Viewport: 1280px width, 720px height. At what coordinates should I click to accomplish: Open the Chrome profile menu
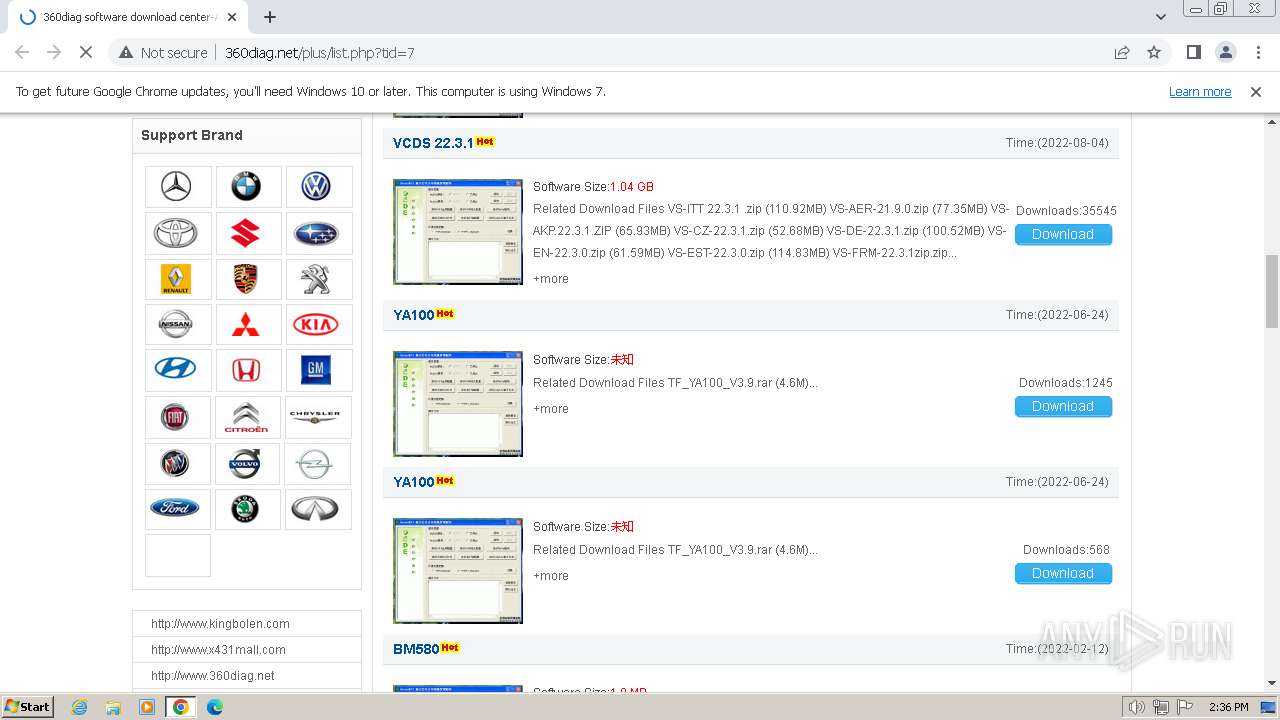pos(1226,52)
